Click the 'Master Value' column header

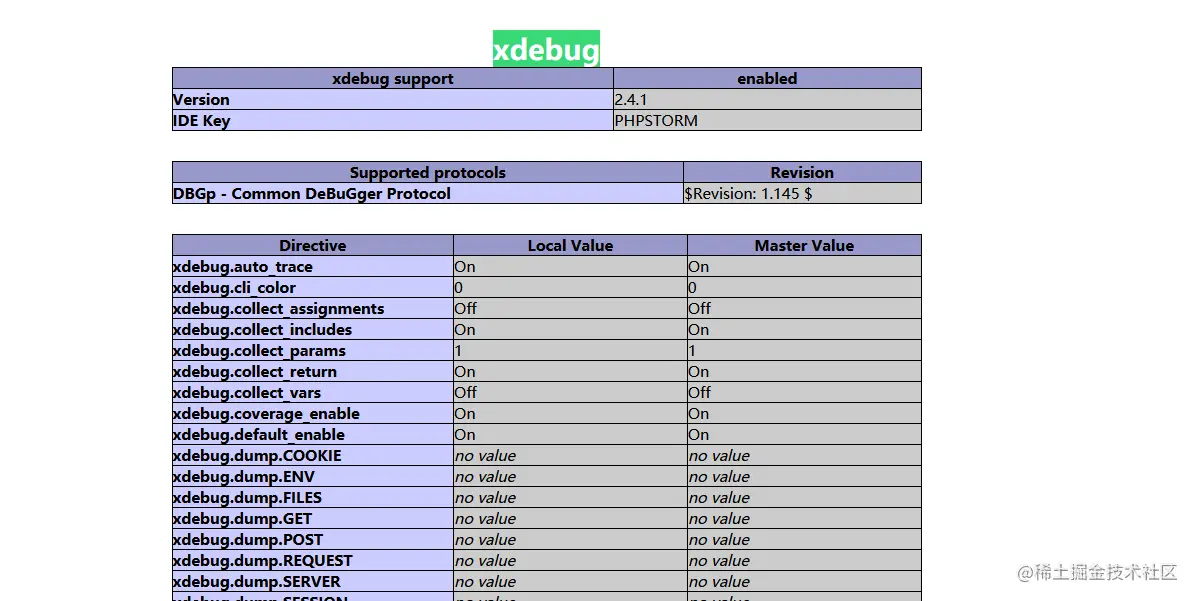coord(805,246)
